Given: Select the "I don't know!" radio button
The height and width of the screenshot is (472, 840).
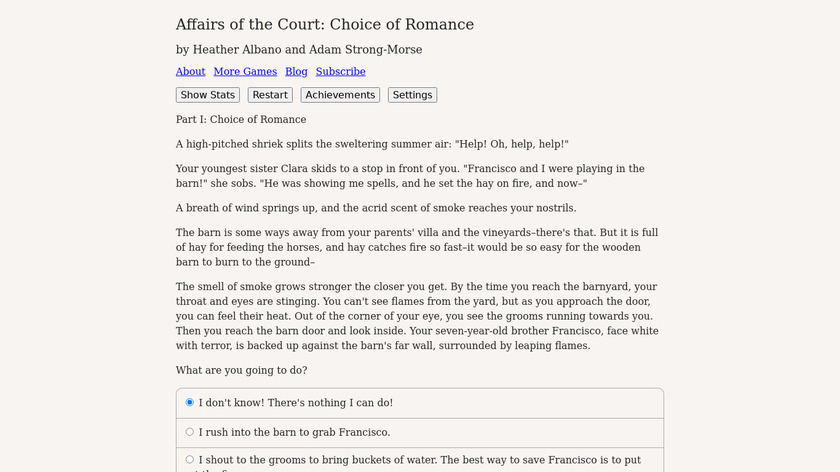Looking at the screenshot, I should [x=190, y=403].
